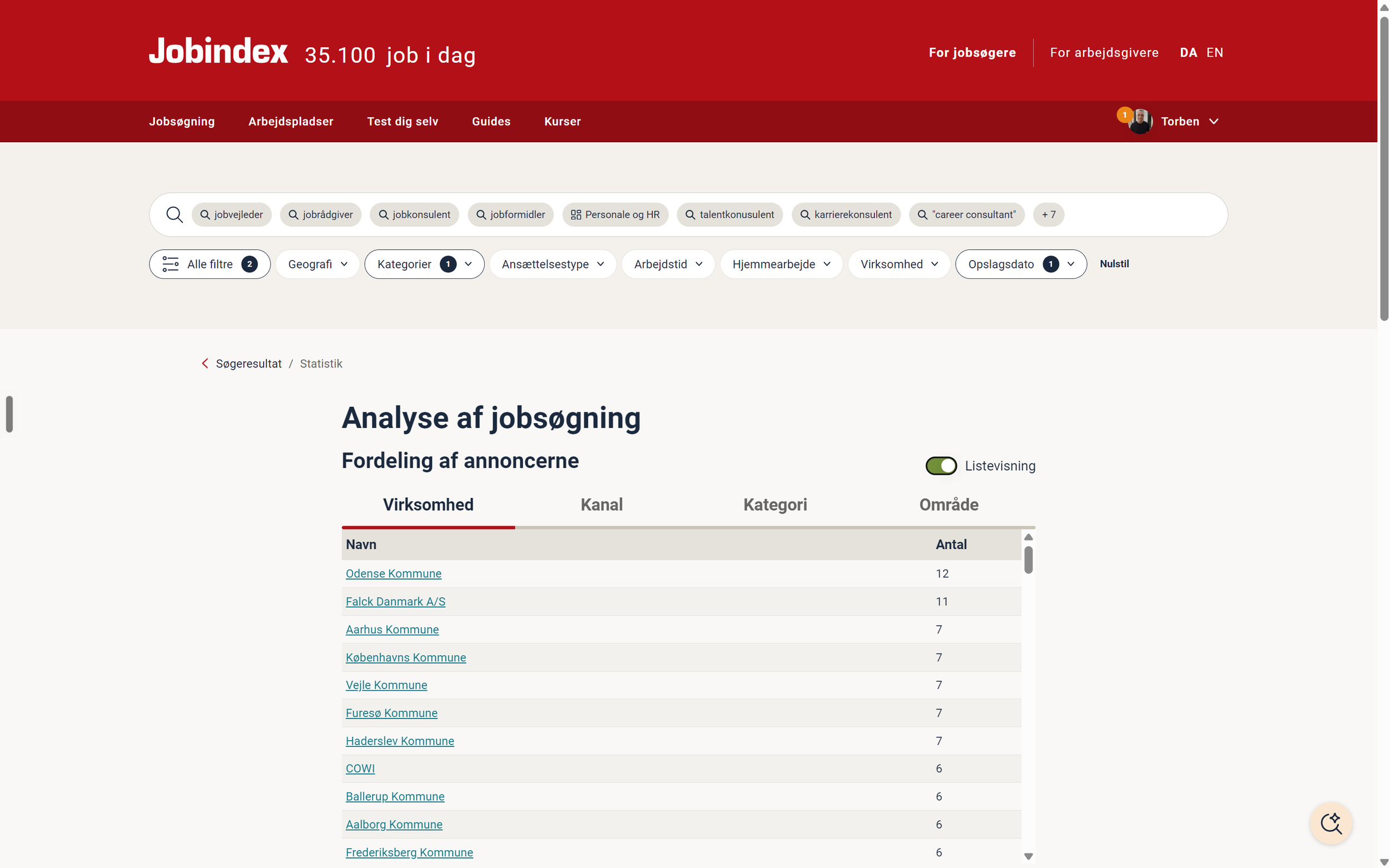Open the Falck Danmark A/S link
1390x868 pixels.
[395, 602]
